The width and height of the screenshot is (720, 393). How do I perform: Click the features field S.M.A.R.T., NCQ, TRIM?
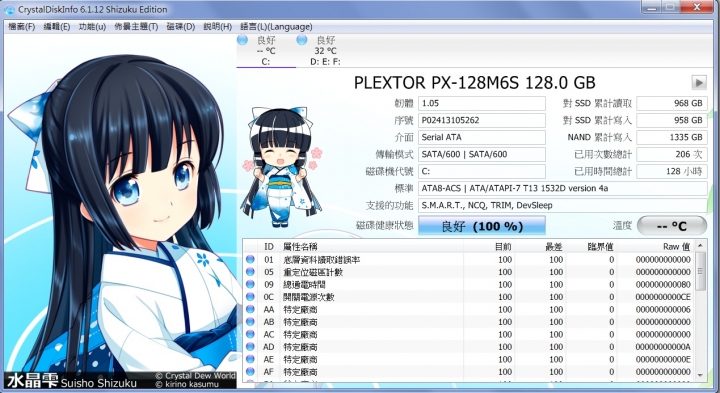562,205
